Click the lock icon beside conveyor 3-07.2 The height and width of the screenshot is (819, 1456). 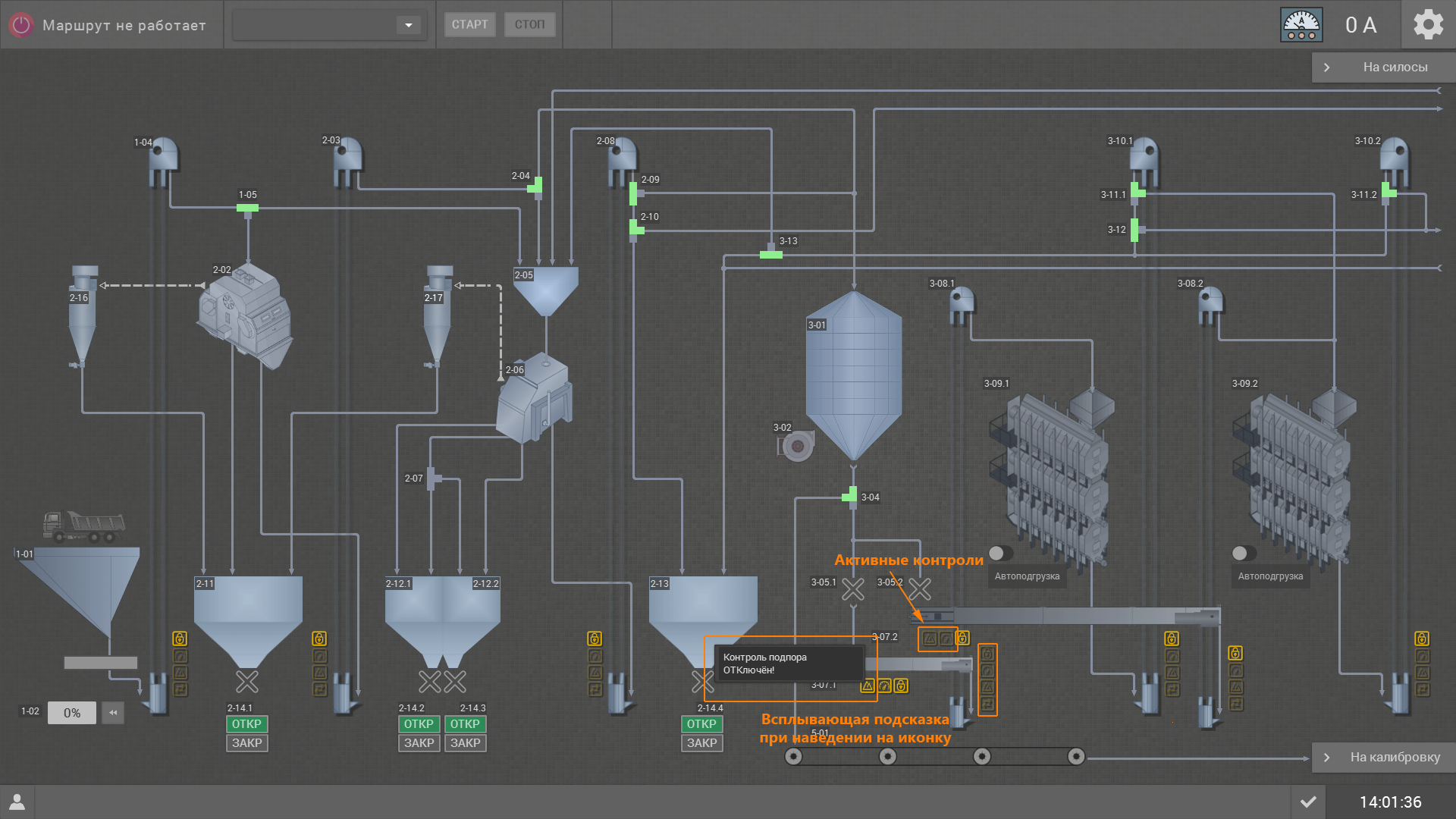[962, 639]
